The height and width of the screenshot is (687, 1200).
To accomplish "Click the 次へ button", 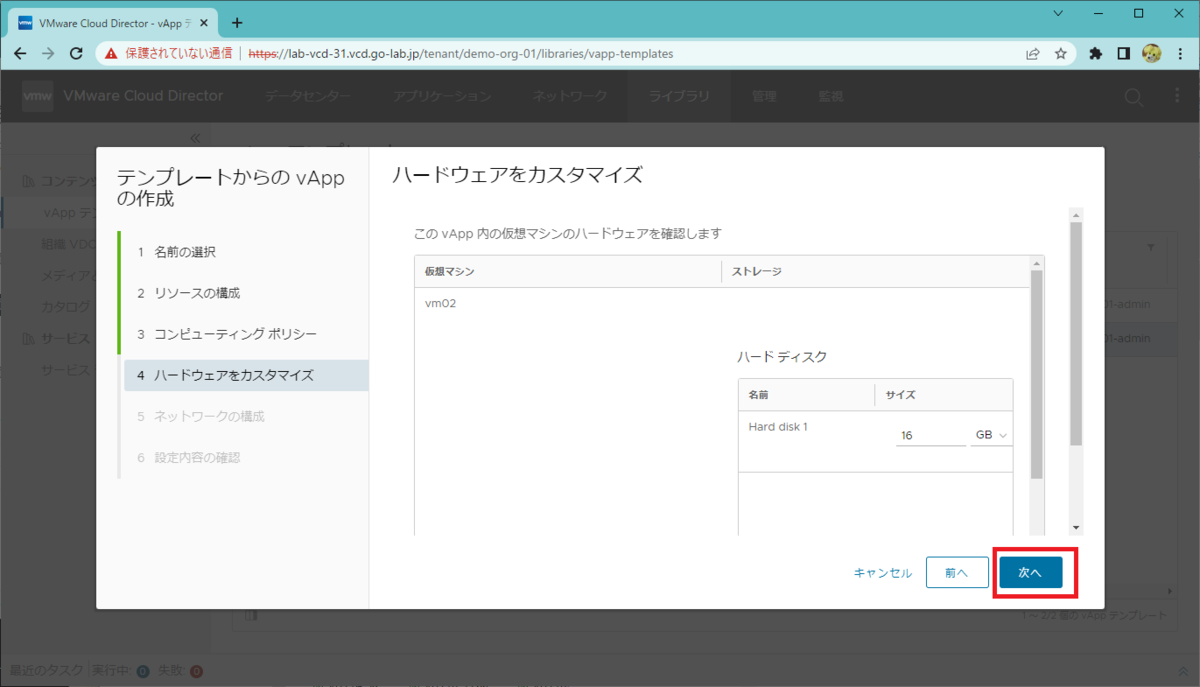I will tap(1031, 572).
